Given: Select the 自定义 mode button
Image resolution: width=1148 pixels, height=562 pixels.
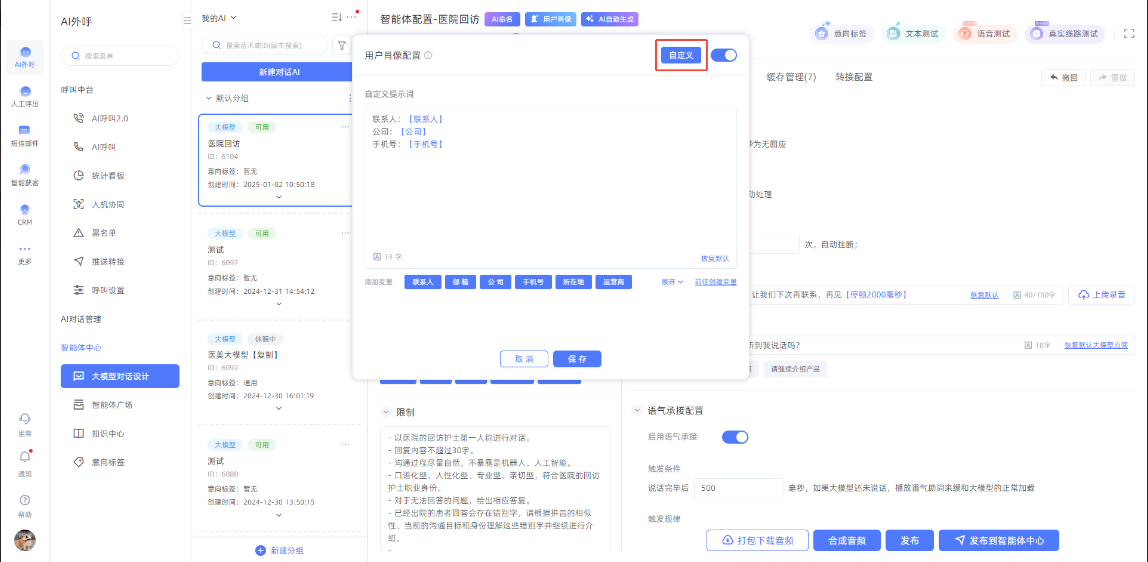Looking at the screenshot, I should [x=681, y=55].
